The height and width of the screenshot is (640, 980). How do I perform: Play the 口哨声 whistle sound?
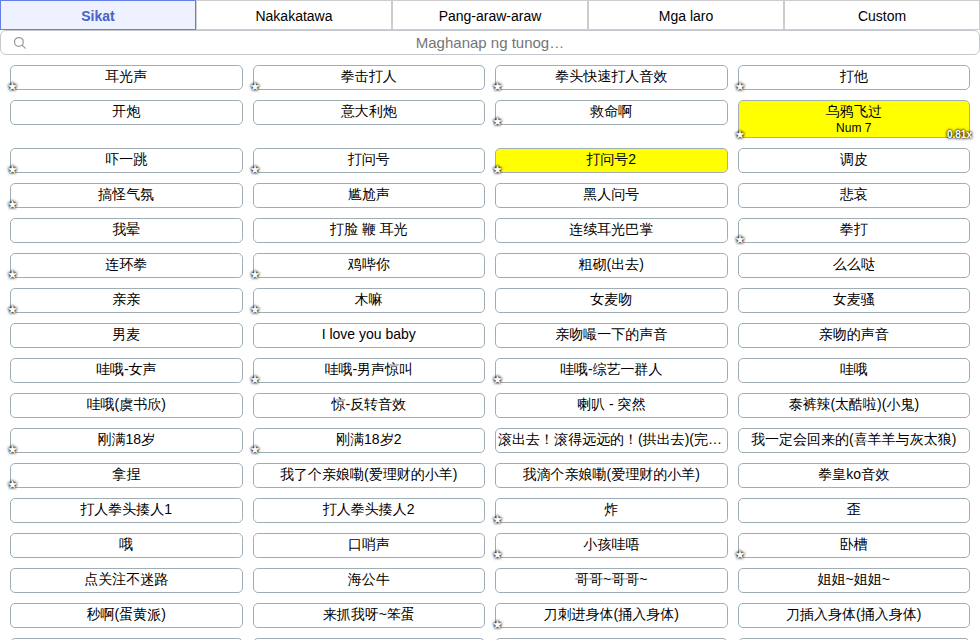coord(369,545)
